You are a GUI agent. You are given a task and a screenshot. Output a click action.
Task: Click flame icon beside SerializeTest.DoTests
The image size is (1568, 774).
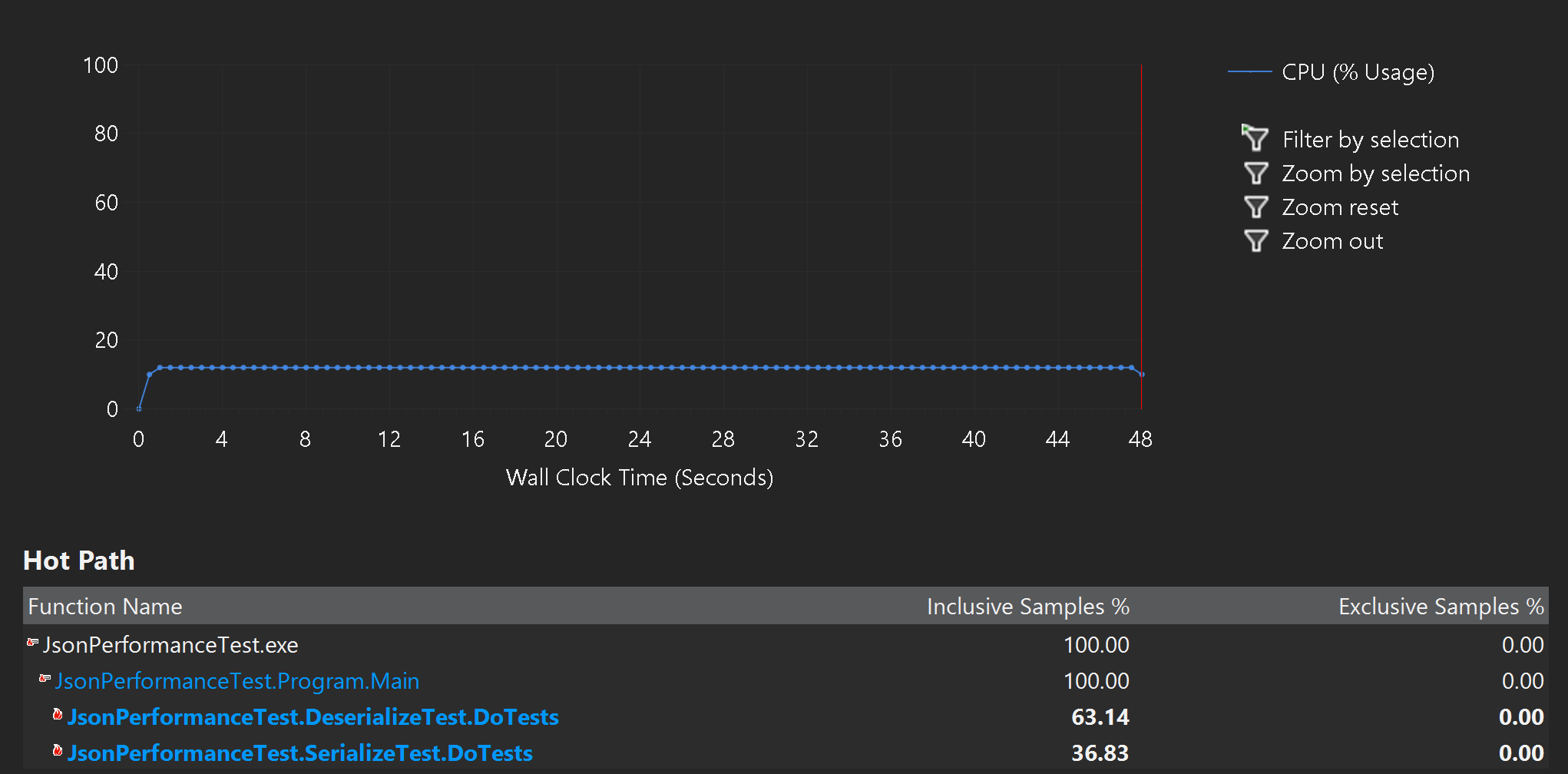click(58, 751)
